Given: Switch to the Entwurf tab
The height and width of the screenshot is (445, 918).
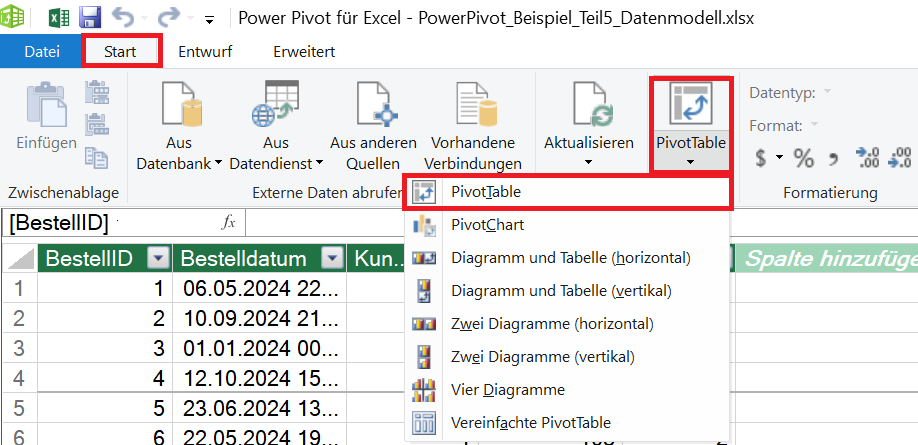Looking at the screenshot, I should pos(205,52).
